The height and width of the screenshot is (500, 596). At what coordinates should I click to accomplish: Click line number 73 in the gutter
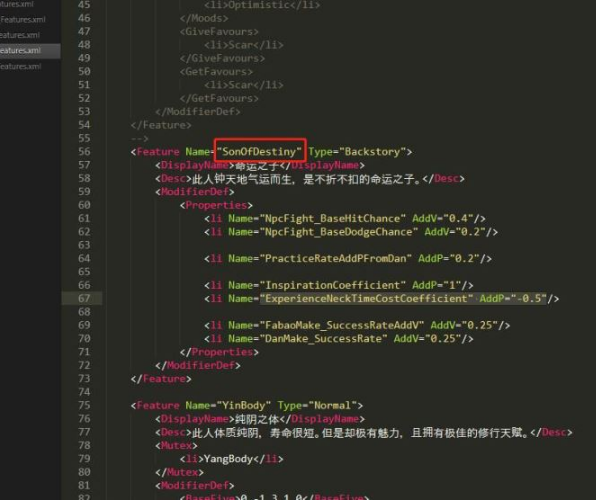tap(84, 378)
